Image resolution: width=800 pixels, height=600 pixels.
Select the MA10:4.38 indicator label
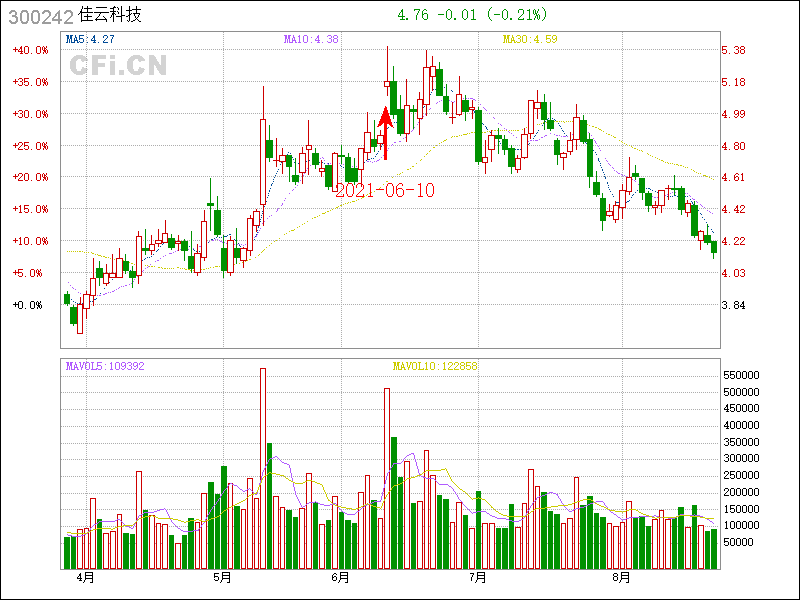coord(311,39)
